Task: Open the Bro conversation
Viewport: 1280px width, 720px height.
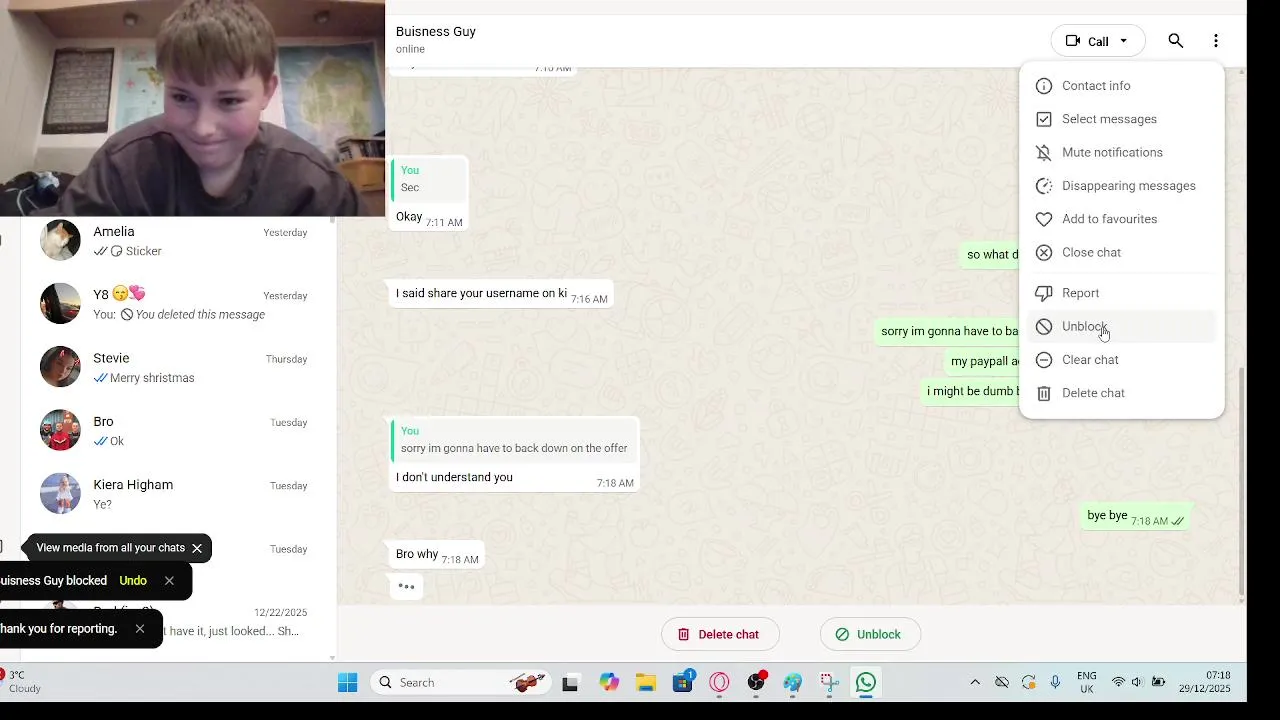Action: coord(180,430)
